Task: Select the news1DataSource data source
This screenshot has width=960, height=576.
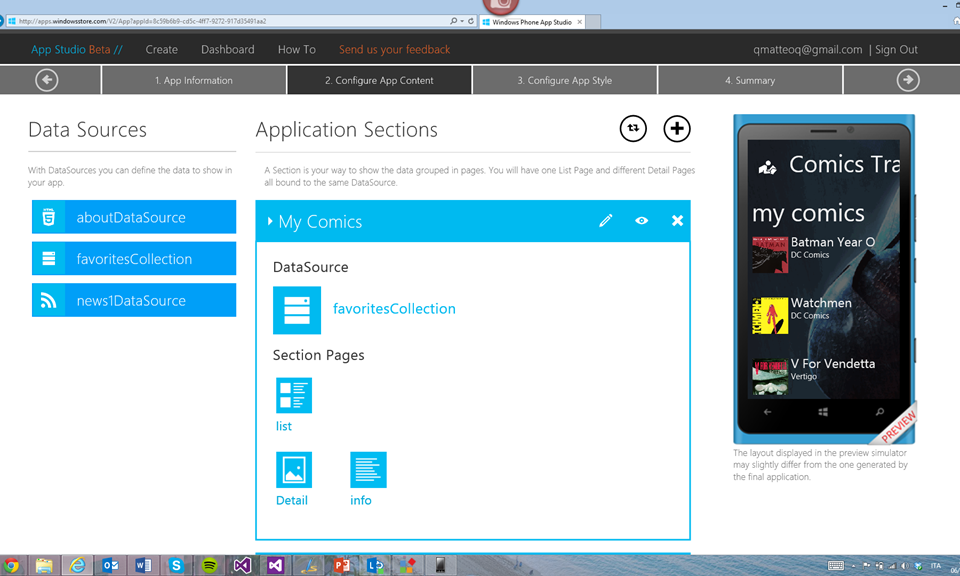Action: pos(134,300)
